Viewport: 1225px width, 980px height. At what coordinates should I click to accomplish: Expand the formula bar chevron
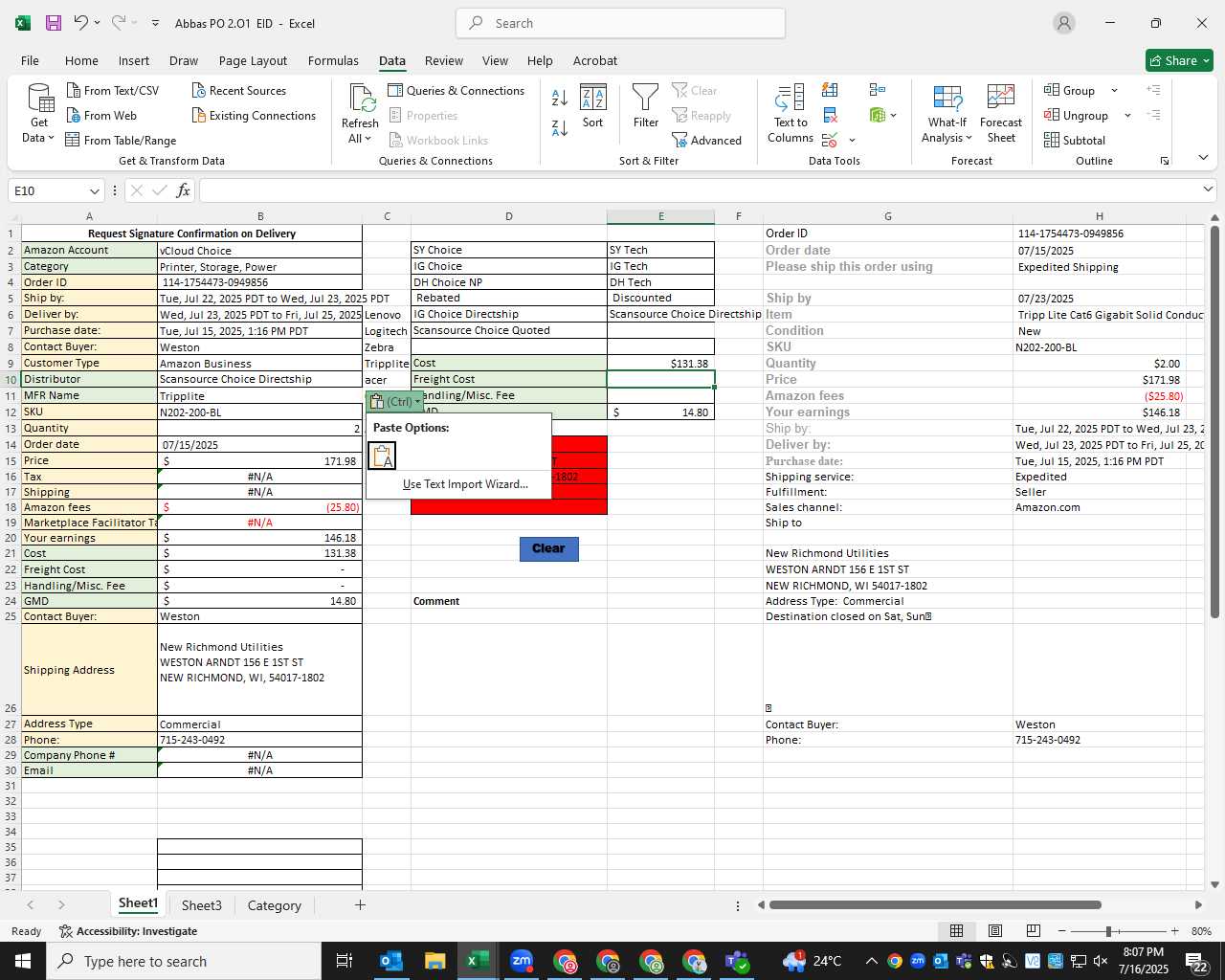pyautogui.click(x=1208, y=189)
